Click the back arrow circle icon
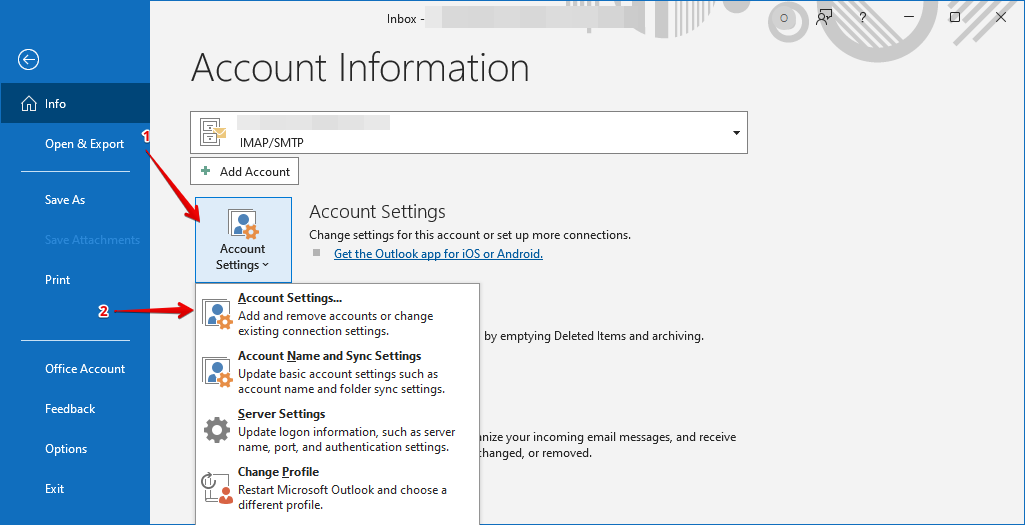This screenshot has width=1025, height=525. [x=29, y=60]
